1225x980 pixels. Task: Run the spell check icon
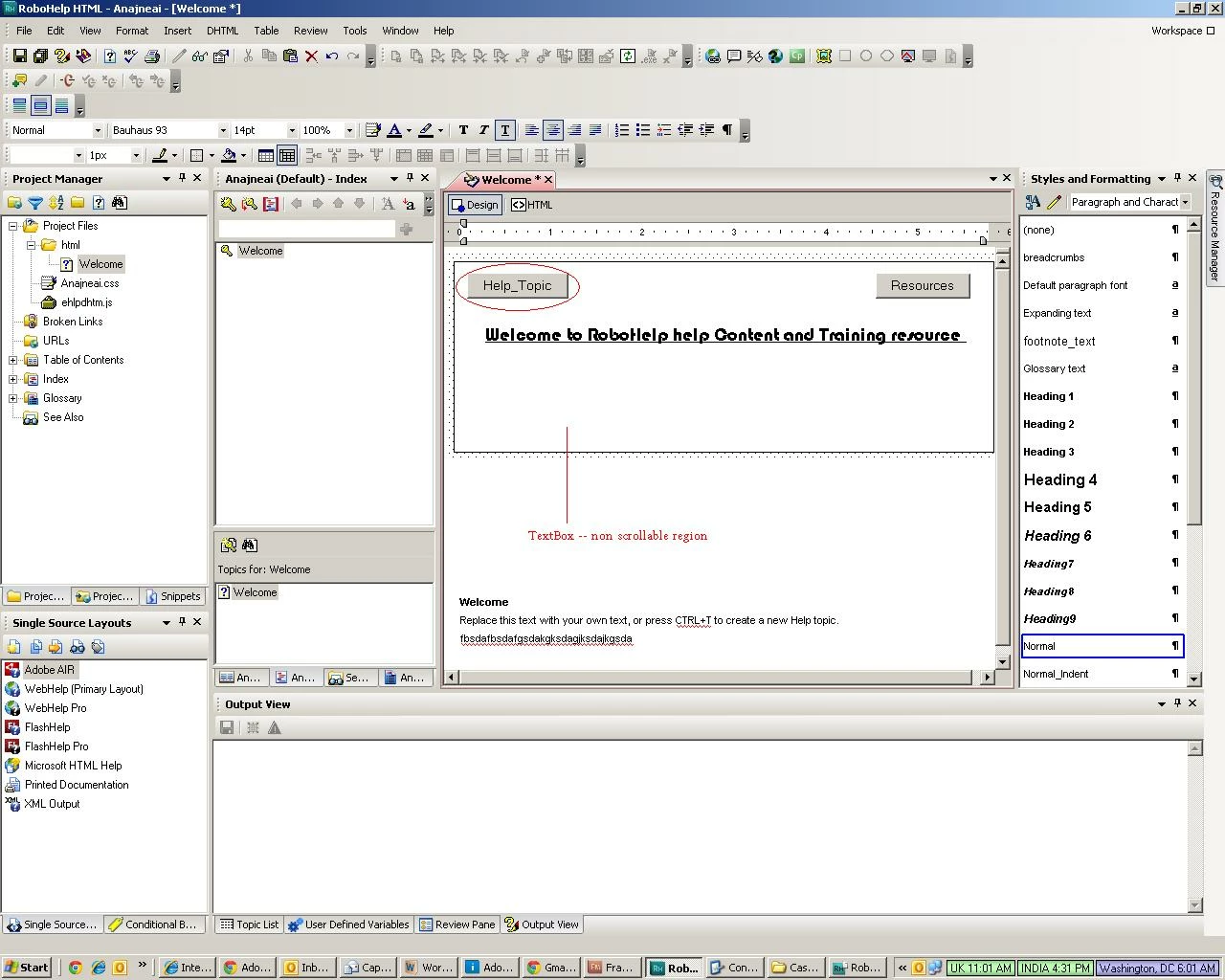(x=130, y=56)
